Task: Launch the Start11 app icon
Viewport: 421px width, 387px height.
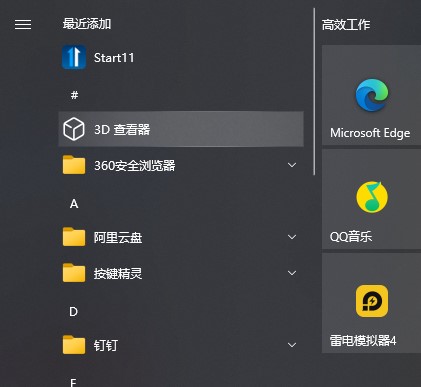Action: pos(74,57)
